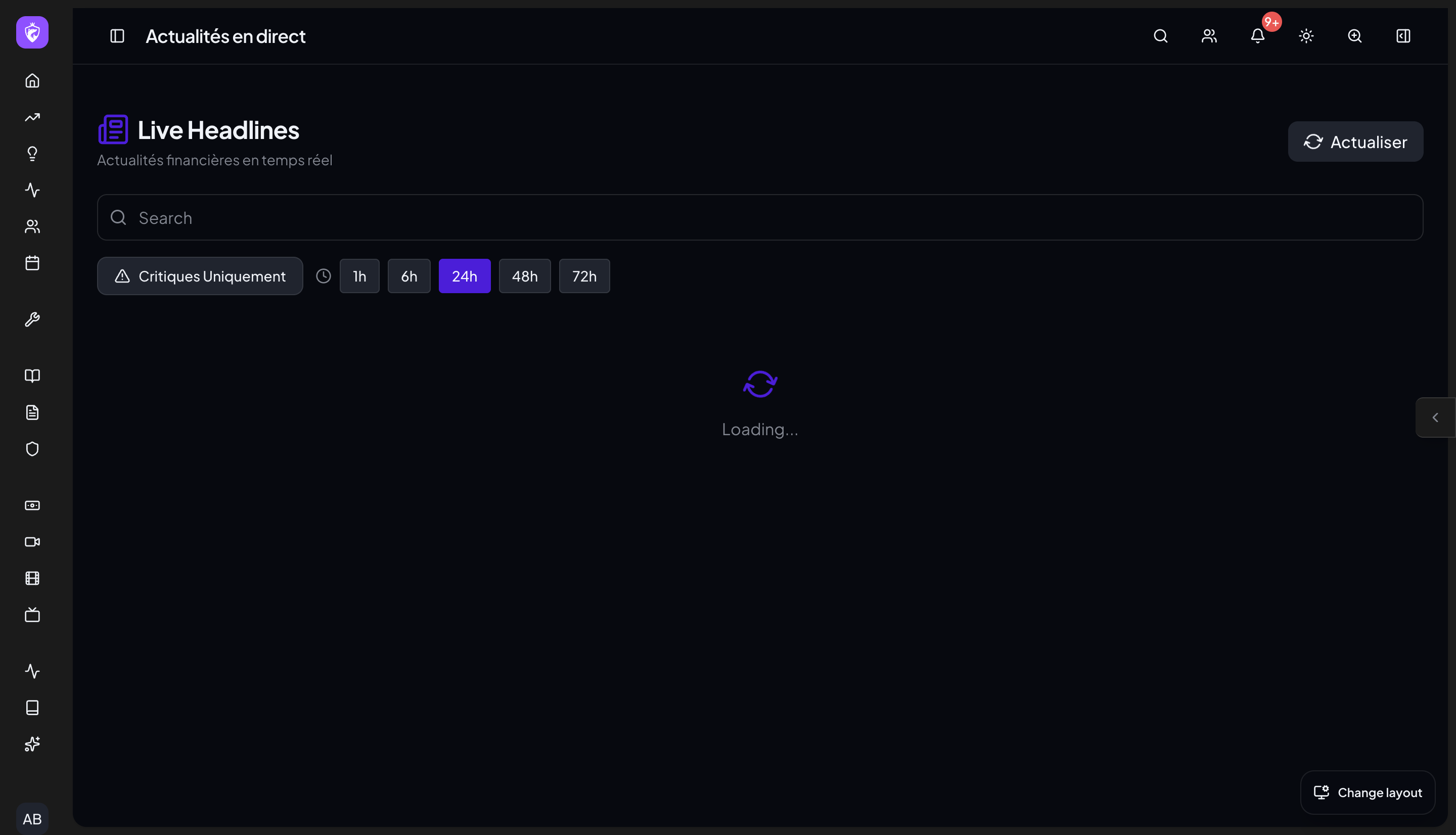This screenshot has width=1456, height=835.
Task: Open the wrench tools icon in sidebar
Action: click(x=32, y=319)
